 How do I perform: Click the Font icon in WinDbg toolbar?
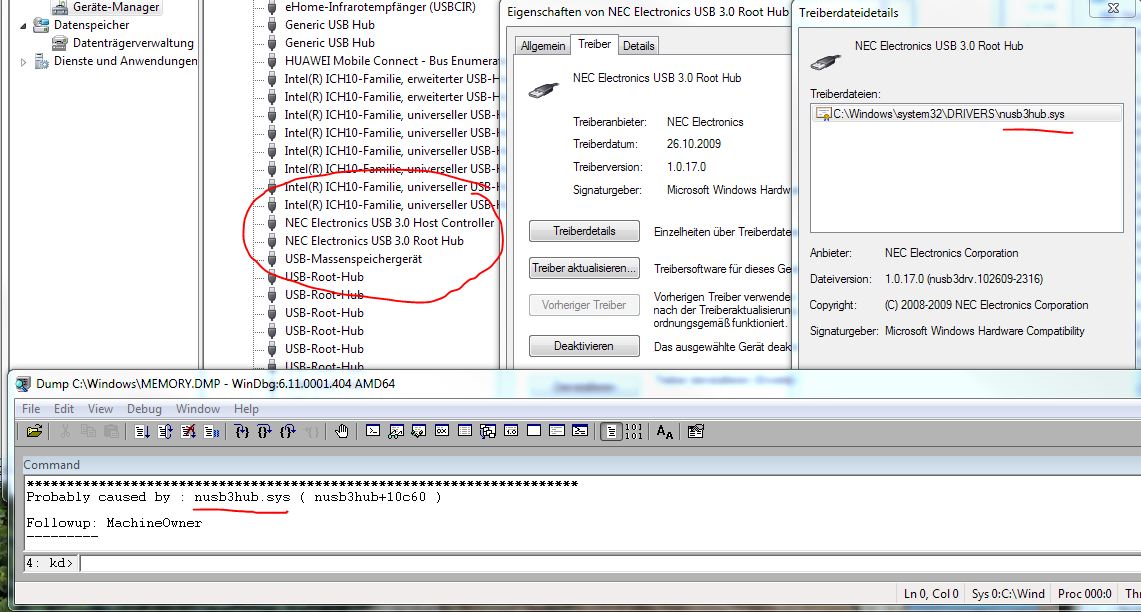coord(664,432)
